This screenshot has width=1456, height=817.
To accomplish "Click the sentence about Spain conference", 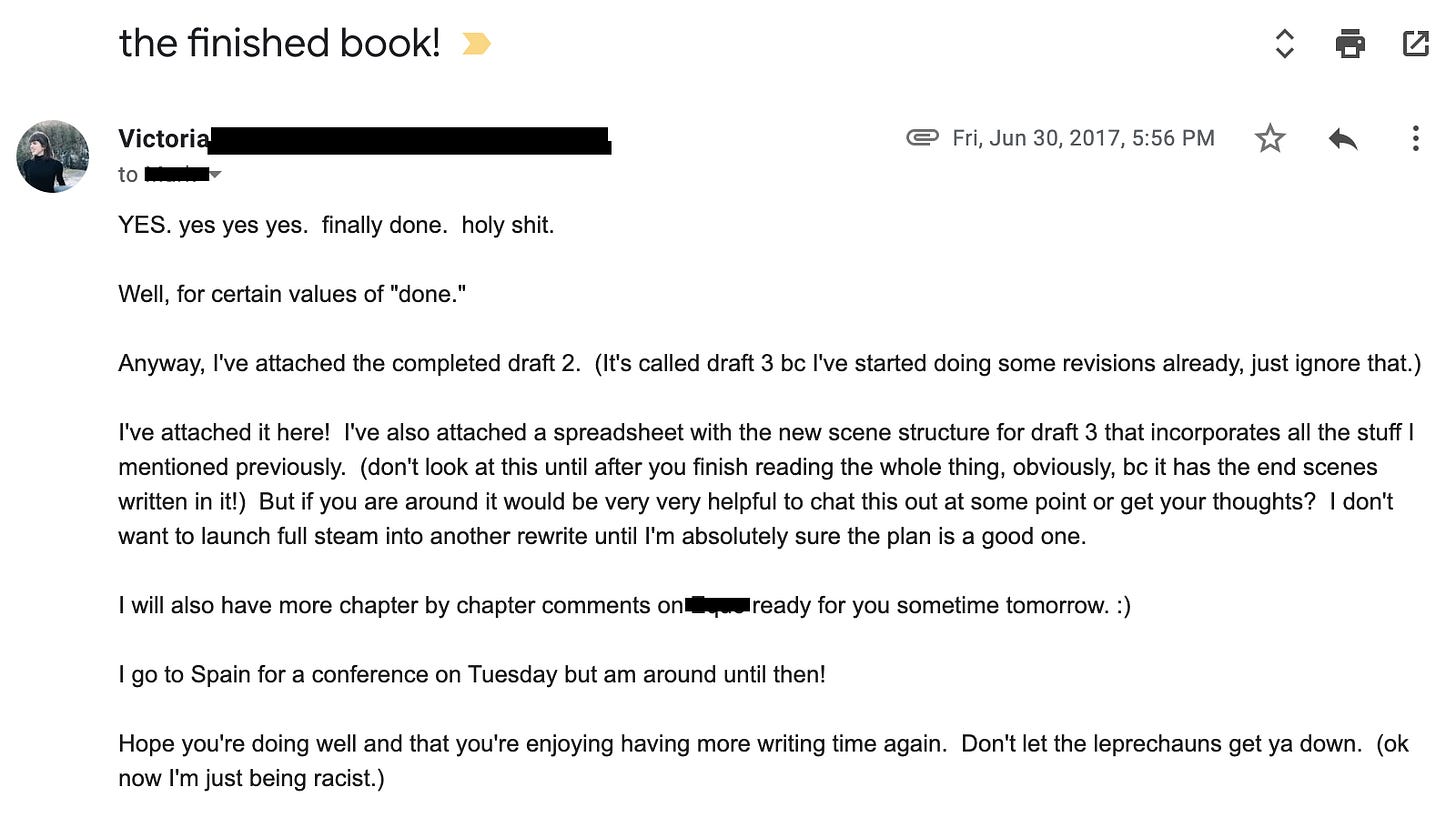I will 472,674.
